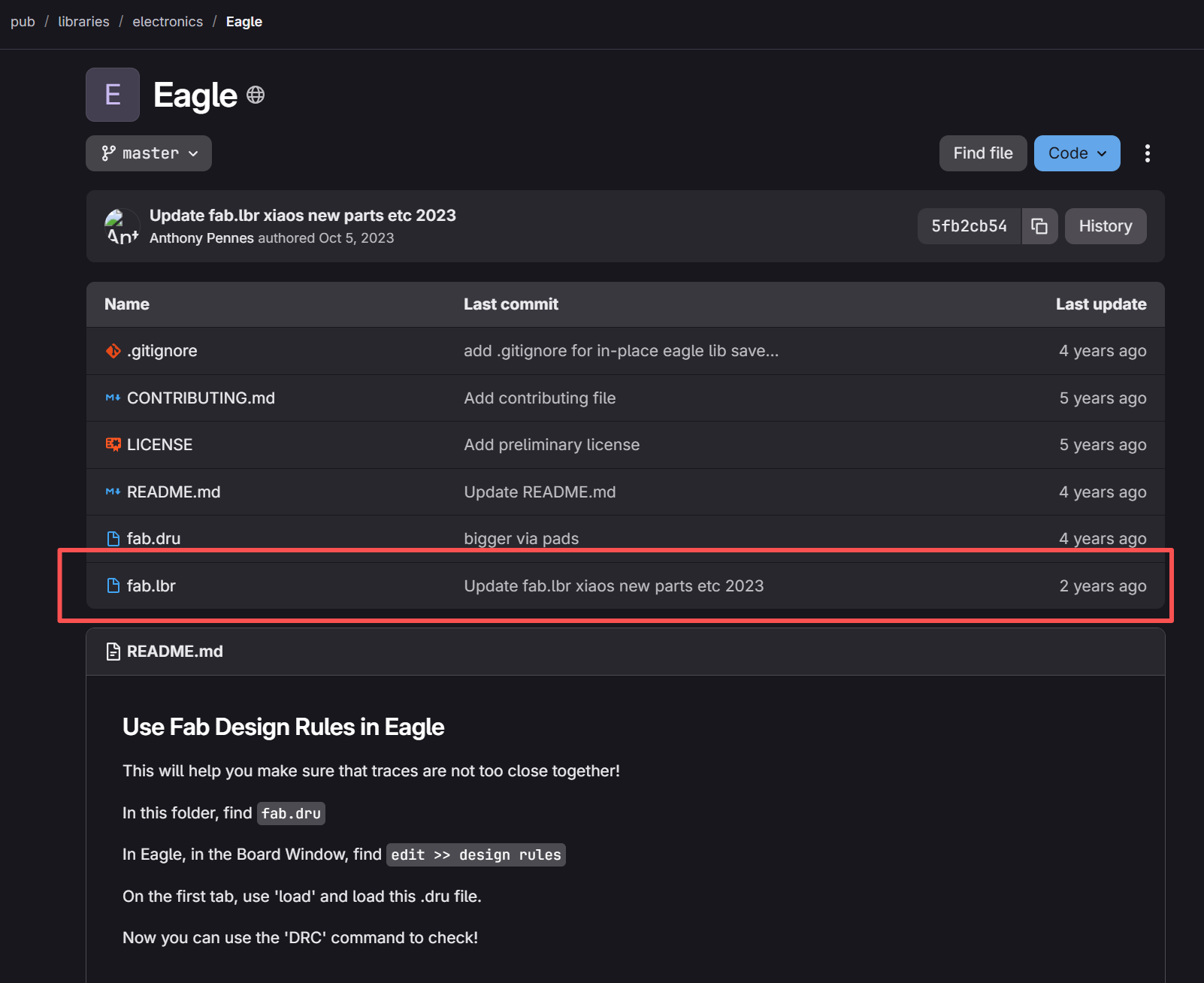Open the vertical three-dot actions menu

point(1147,153)
